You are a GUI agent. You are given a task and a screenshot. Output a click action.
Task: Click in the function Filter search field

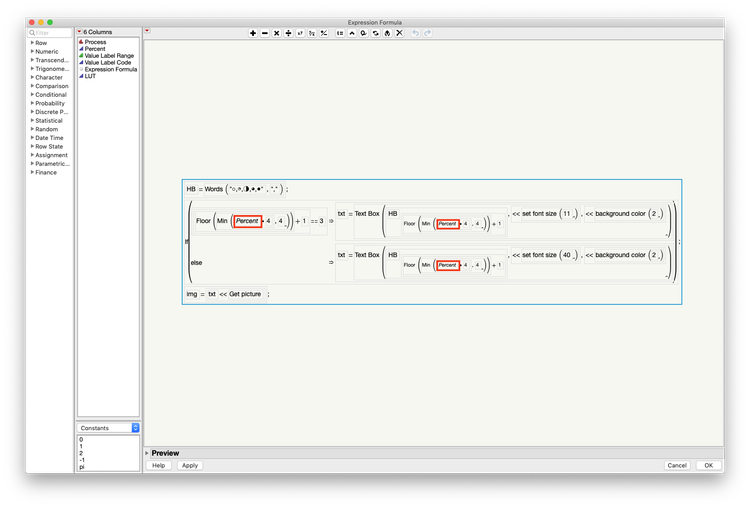[x=50, y=33]
